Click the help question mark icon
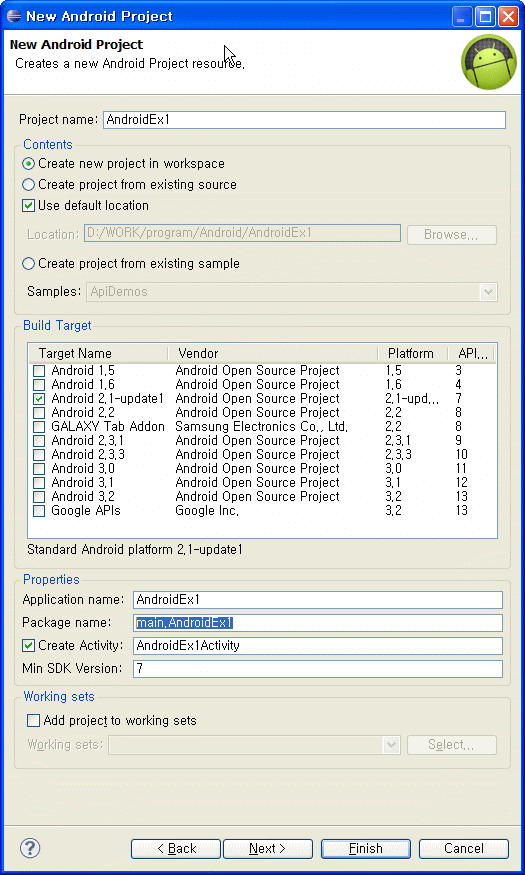This screenshot has width=525, height=875. click(x=30, y=848)
